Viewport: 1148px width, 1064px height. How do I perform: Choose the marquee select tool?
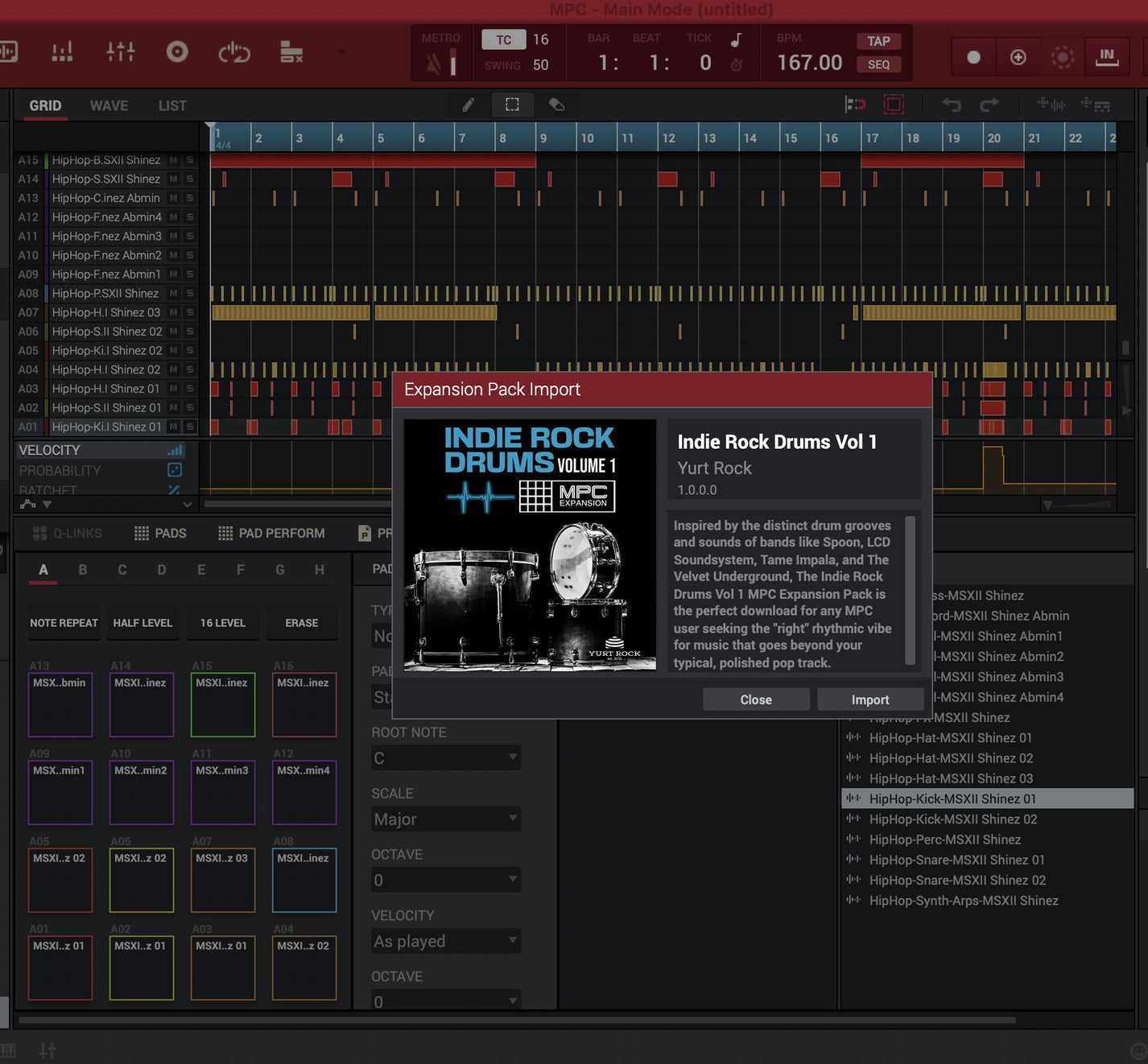(x=512, y=105)
